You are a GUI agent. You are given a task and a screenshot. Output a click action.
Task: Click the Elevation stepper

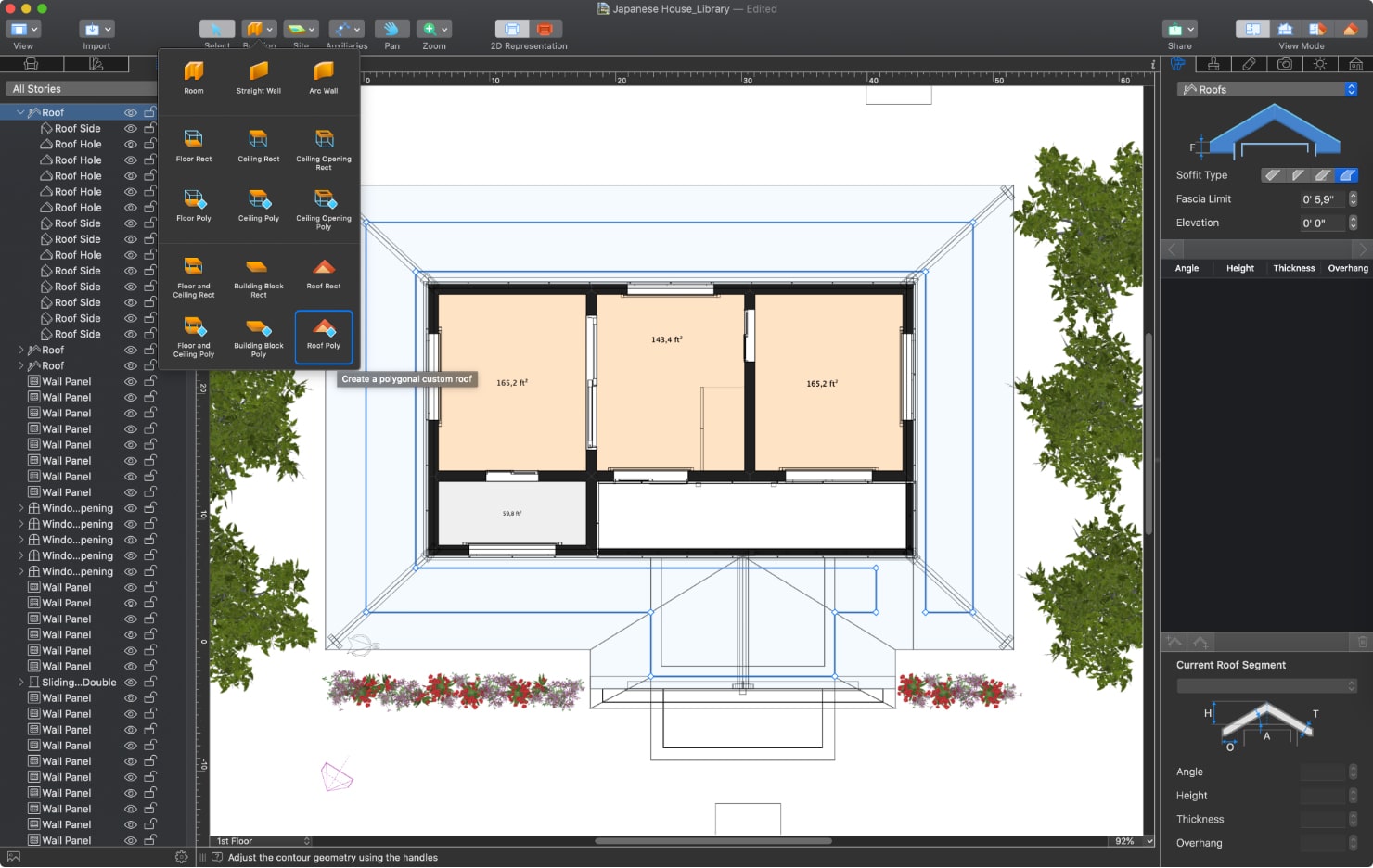pyautogui.click(x=1353, y=223)
